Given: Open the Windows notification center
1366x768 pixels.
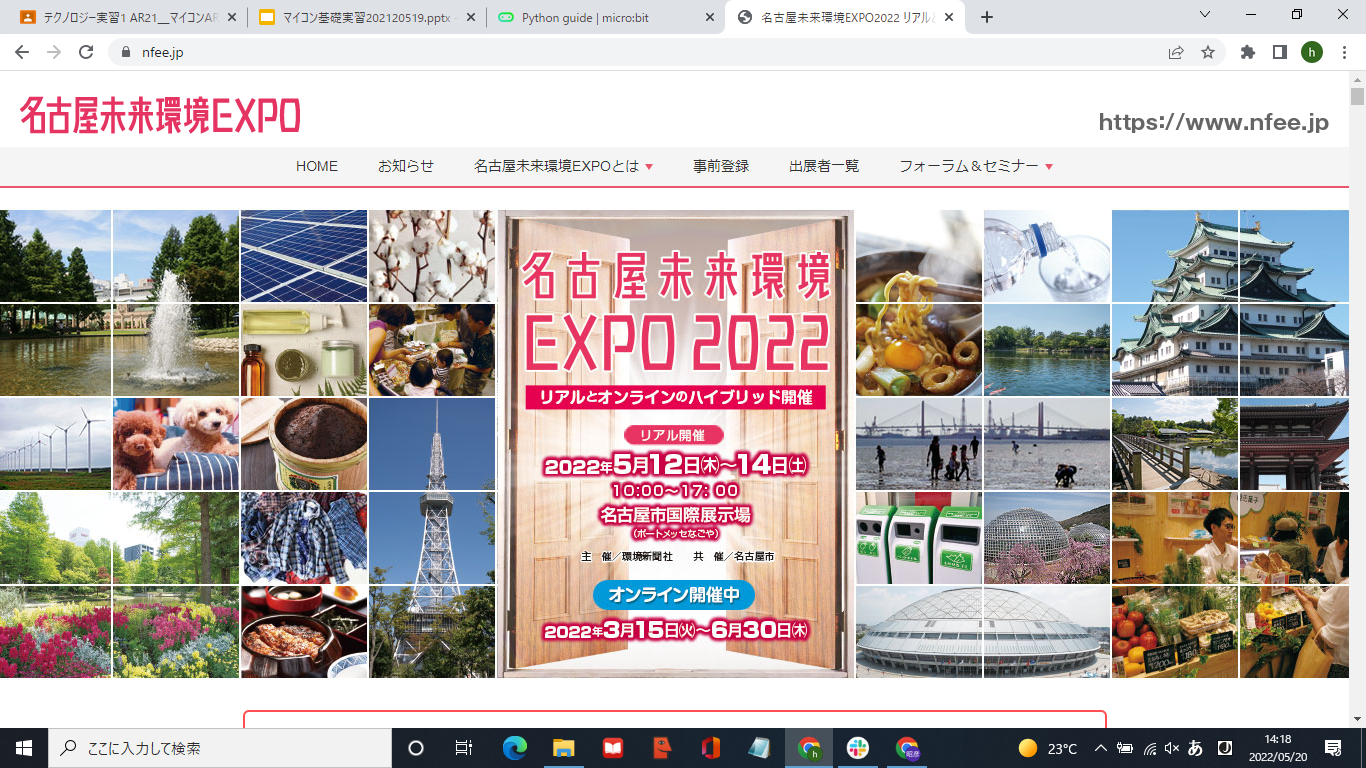Looking at the screenshot, I should [1333, 748].
